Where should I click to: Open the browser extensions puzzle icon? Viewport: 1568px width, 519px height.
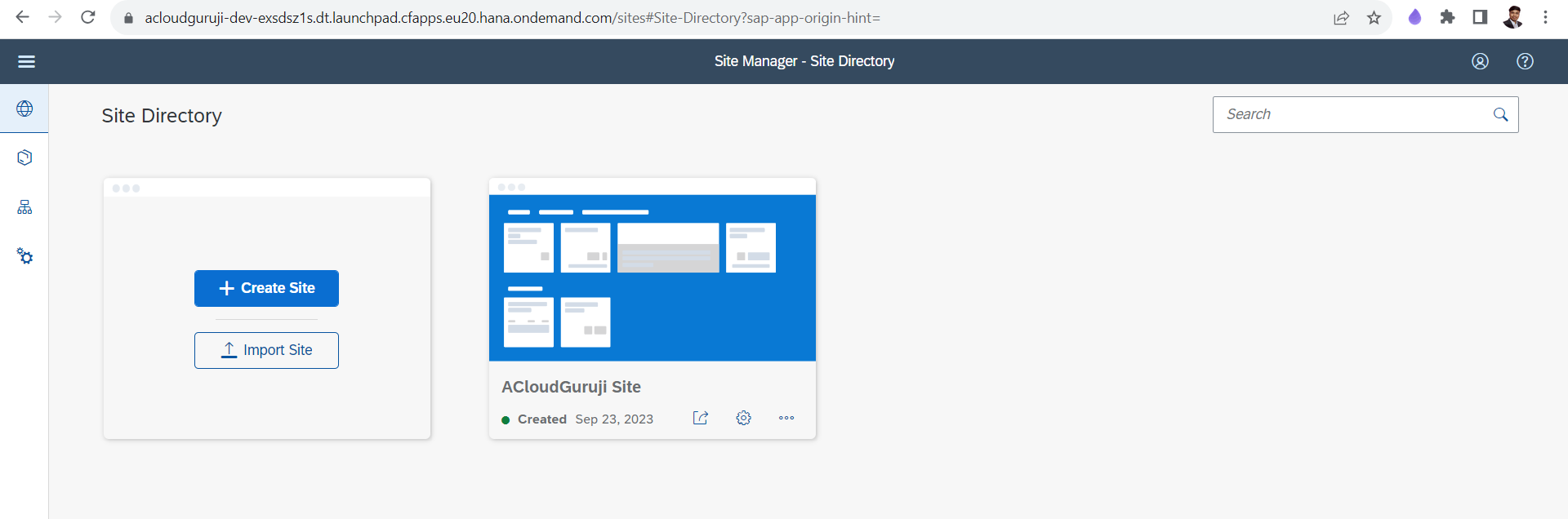(x=1447, y=17)
